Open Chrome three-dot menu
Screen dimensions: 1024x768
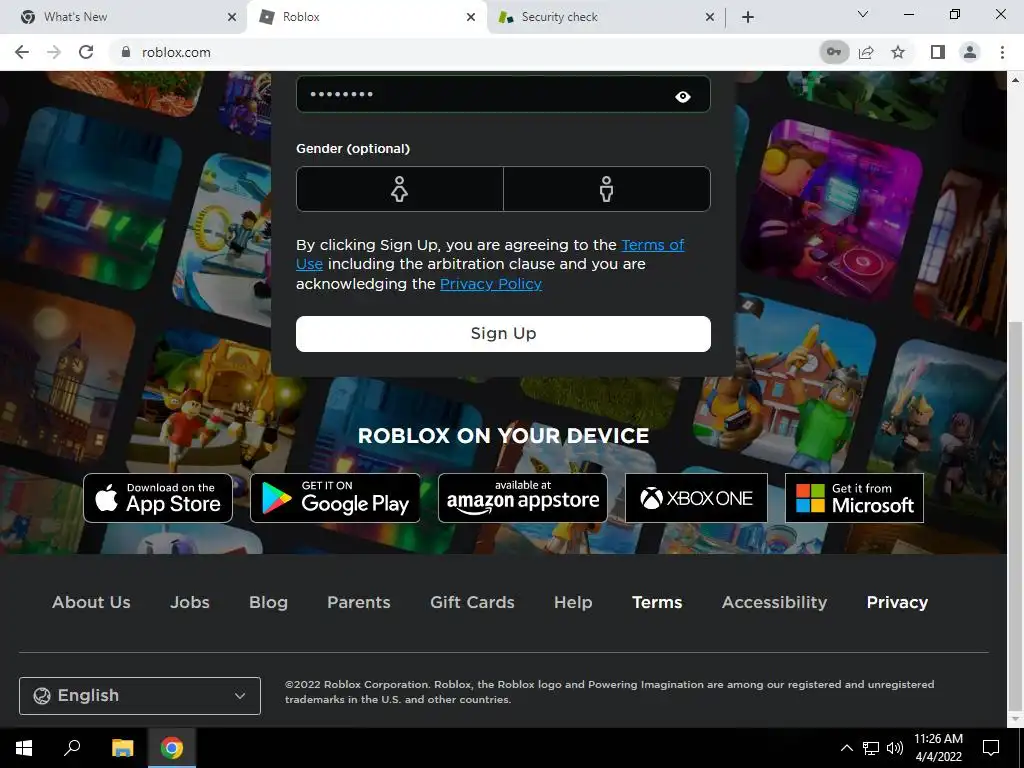1002,52
